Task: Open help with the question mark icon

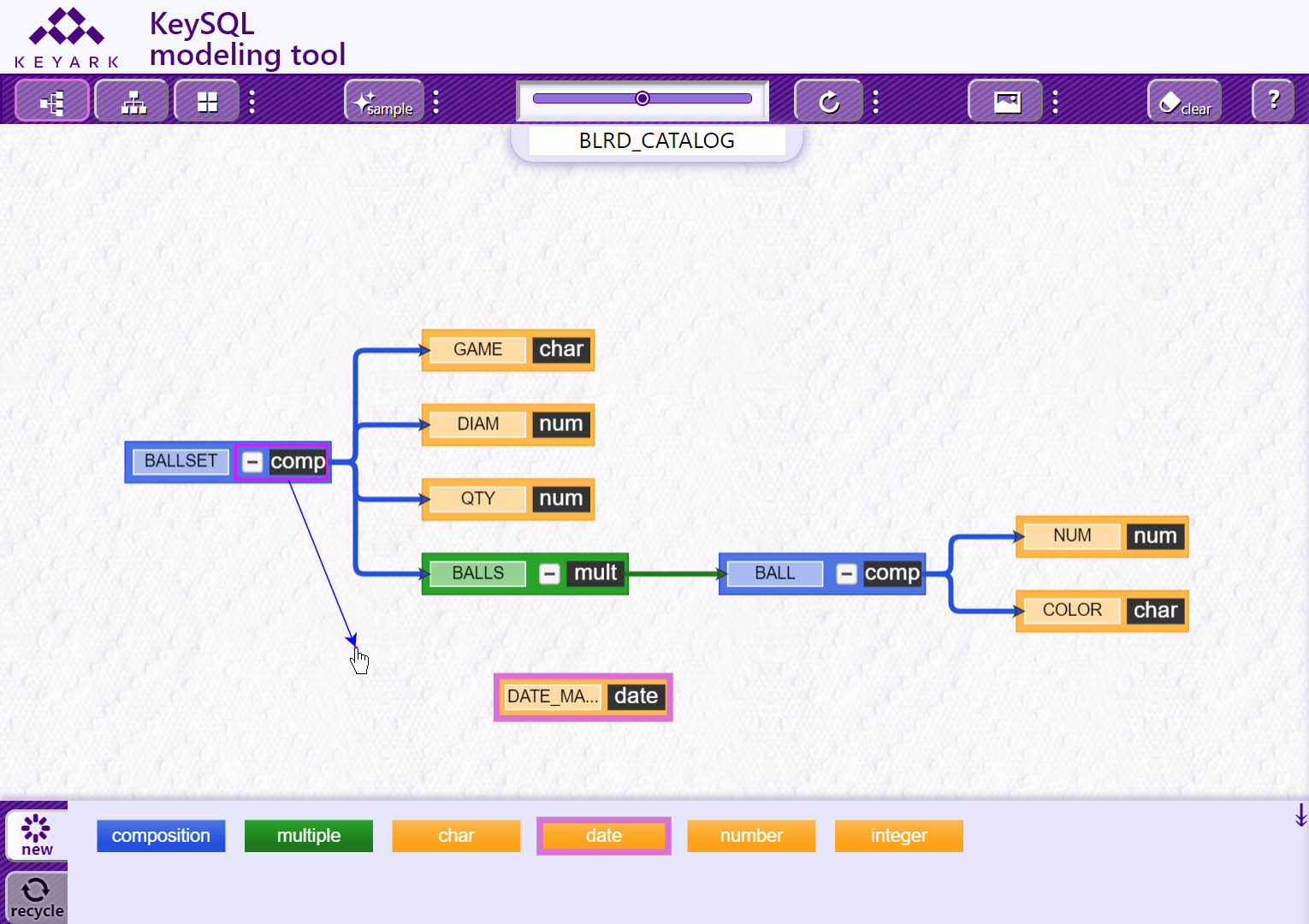Action: (x=1273, y=101)
